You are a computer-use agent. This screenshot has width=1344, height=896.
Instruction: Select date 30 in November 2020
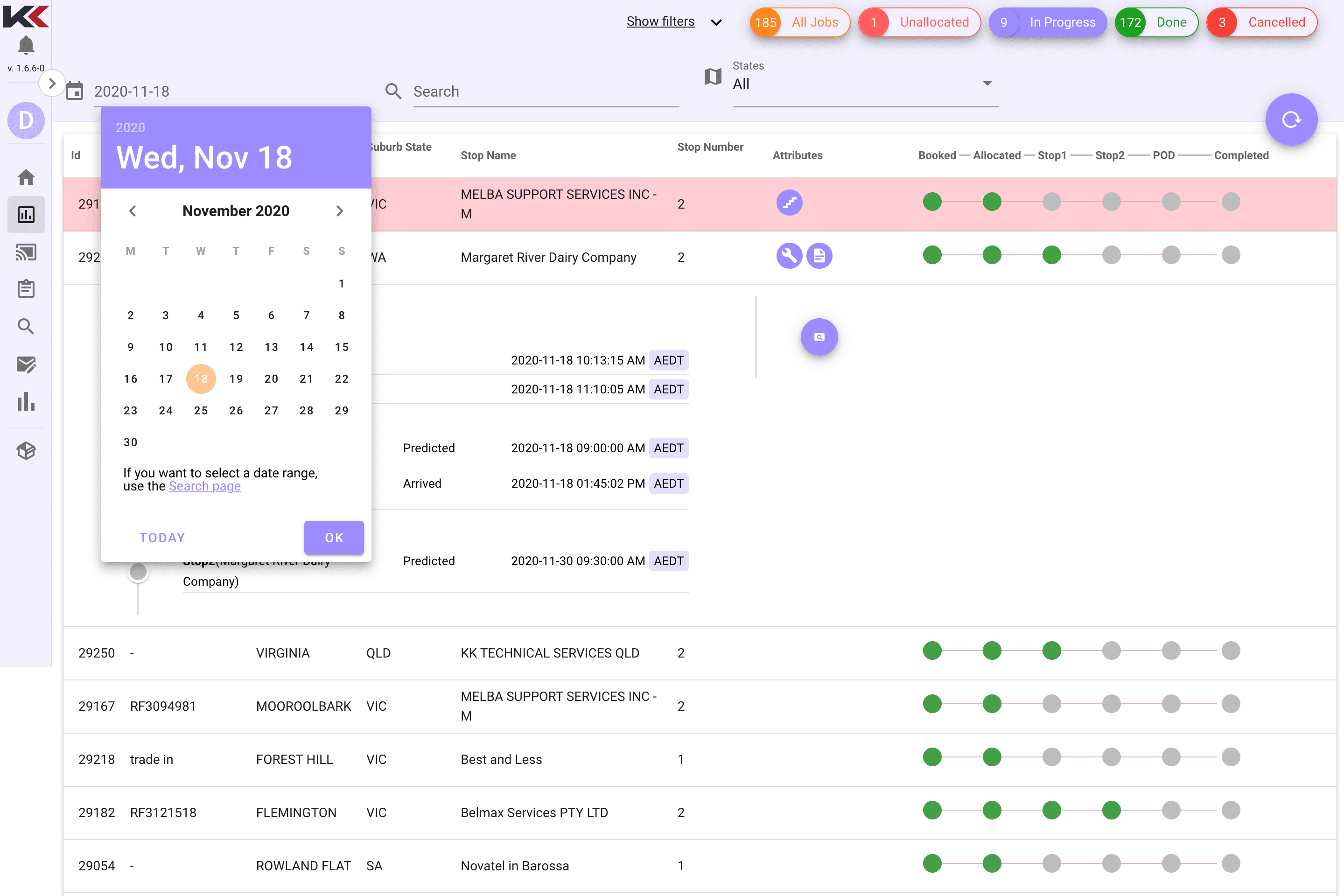pos(130,441)
